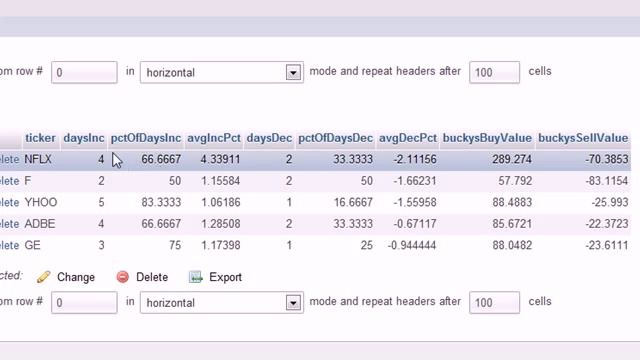This screenshot has height=360, width=640.
Task: Click the -0.67117 avgDecPct cell
Action: pos(415,224)
